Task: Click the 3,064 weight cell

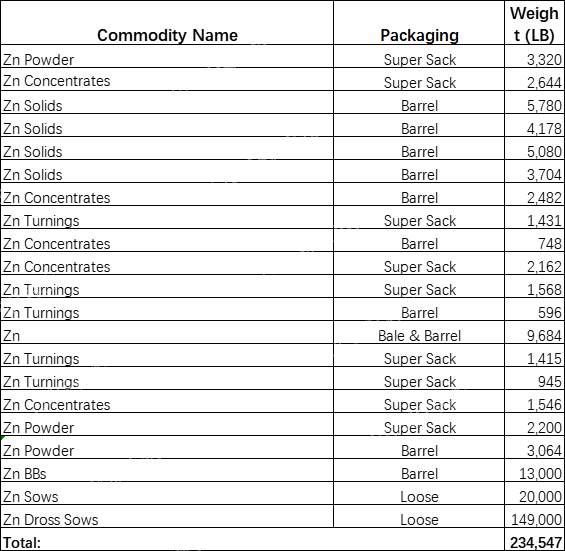Action: (x=534, y=447)
